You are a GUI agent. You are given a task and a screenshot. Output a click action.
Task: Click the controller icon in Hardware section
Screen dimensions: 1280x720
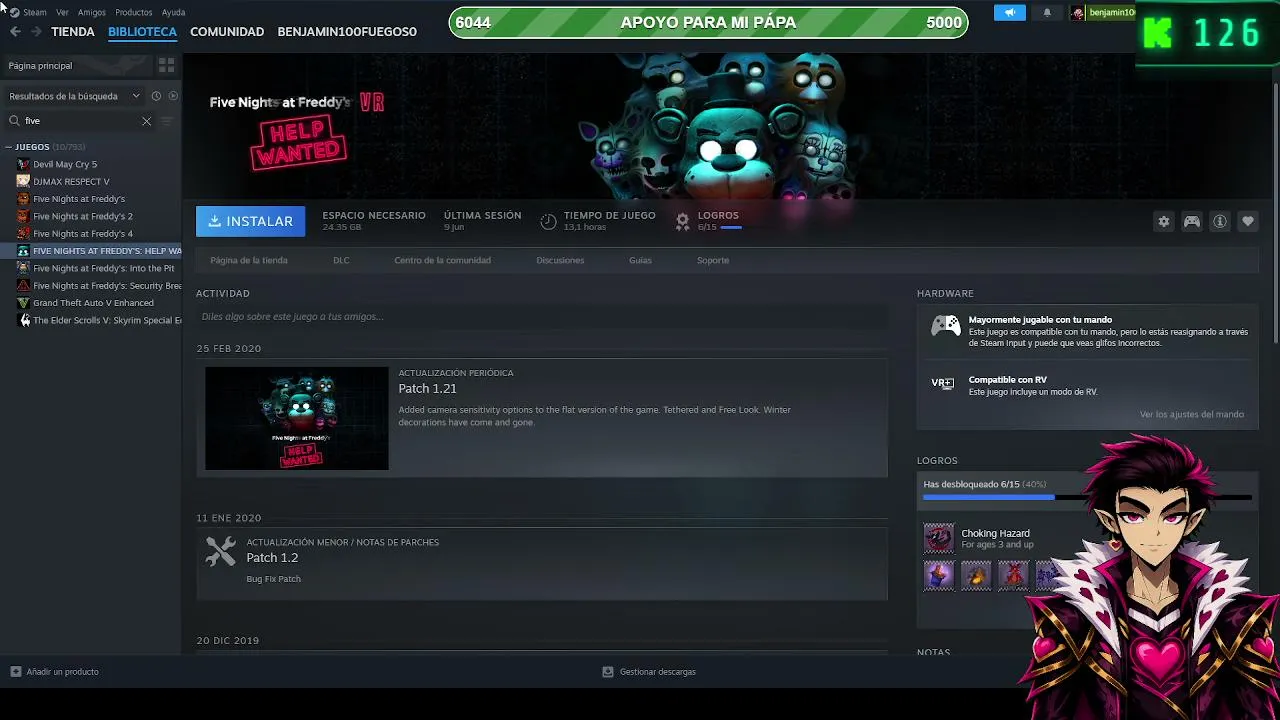(x=946, y=326)
